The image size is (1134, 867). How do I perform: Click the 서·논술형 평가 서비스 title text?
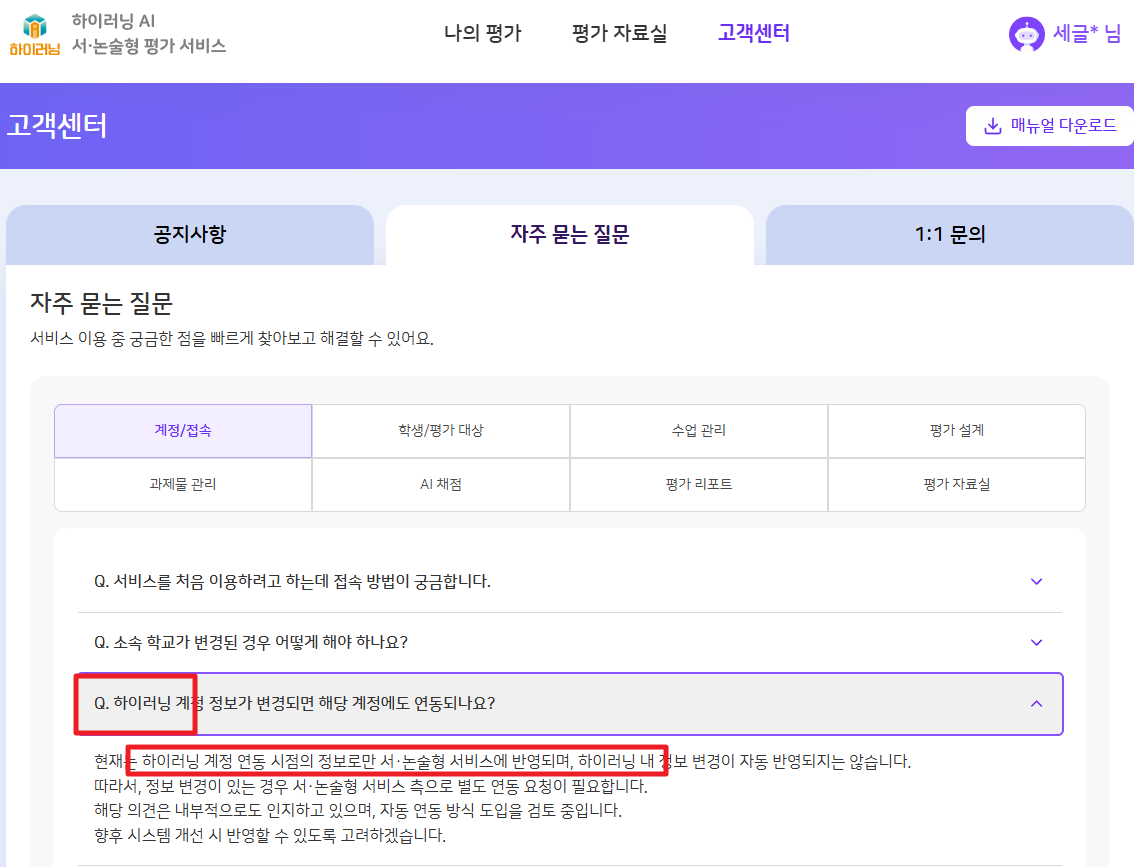149,46
